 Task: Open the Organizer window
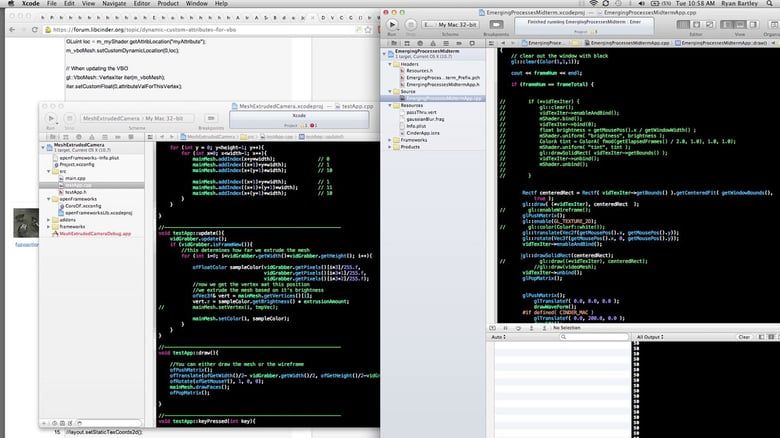point(774,24)
